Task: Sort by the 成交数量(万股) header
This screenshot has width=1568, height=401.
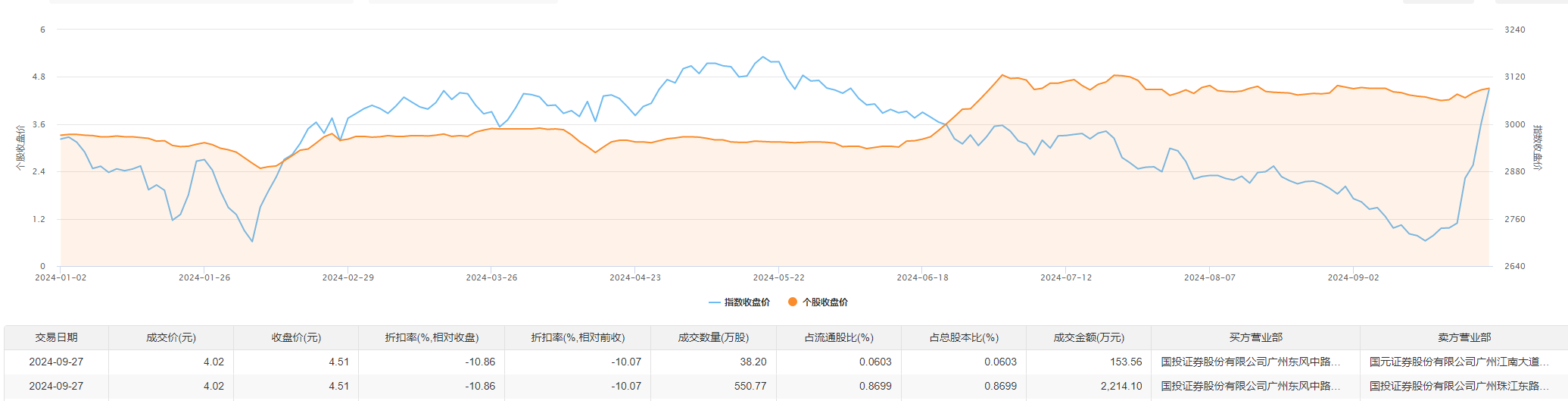Action: (x=713, y=338)
